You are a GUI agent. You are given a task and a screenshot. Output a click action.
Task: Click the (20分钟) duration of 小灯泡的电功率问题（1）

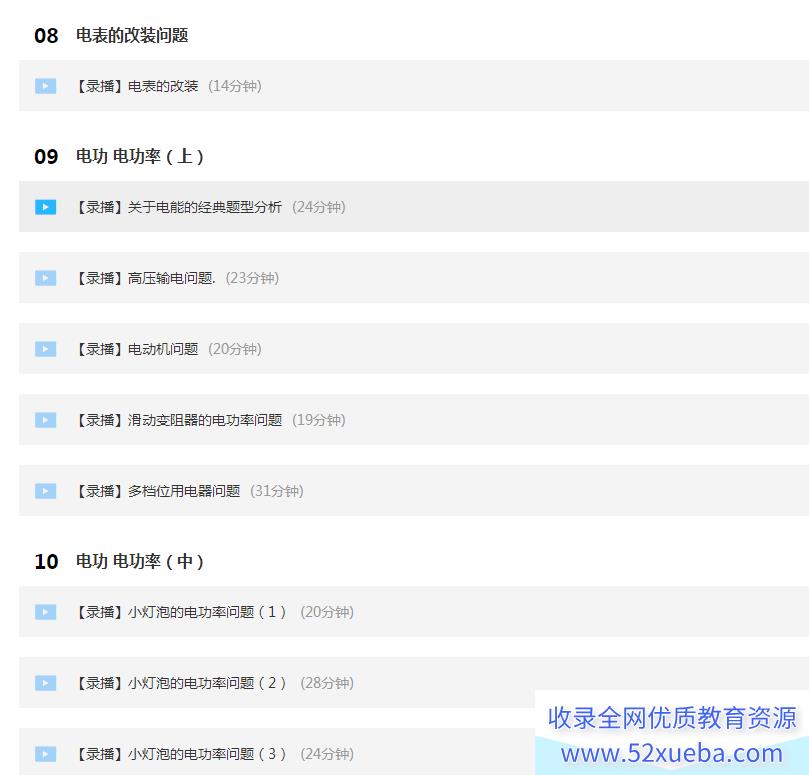click(x=327, y=612)
